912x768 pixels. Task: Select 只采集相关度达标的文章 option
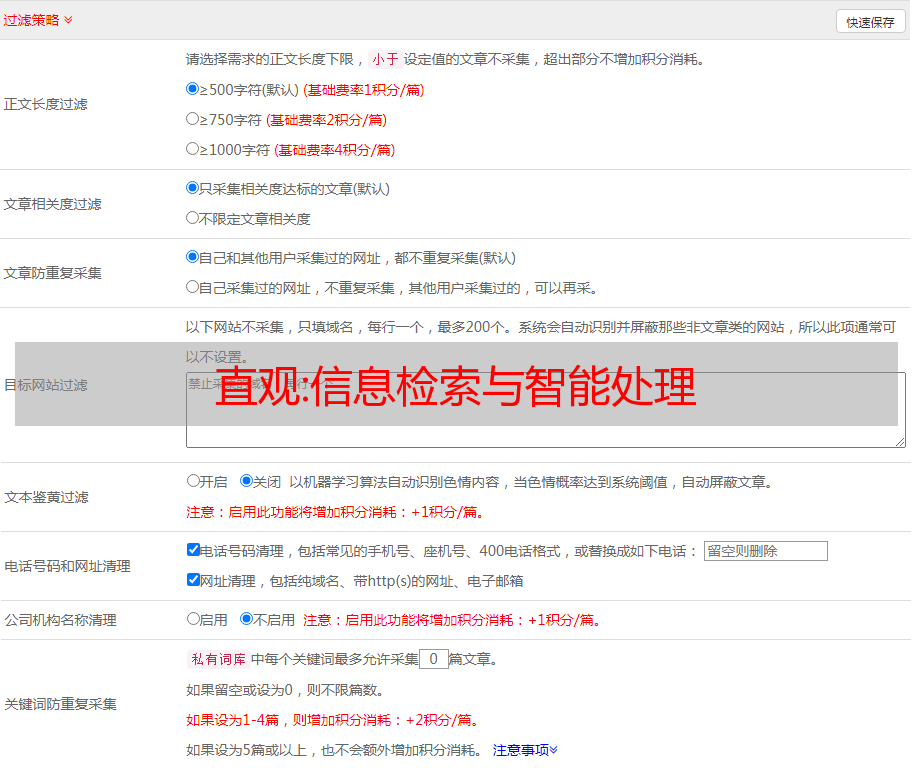[193, 188]
